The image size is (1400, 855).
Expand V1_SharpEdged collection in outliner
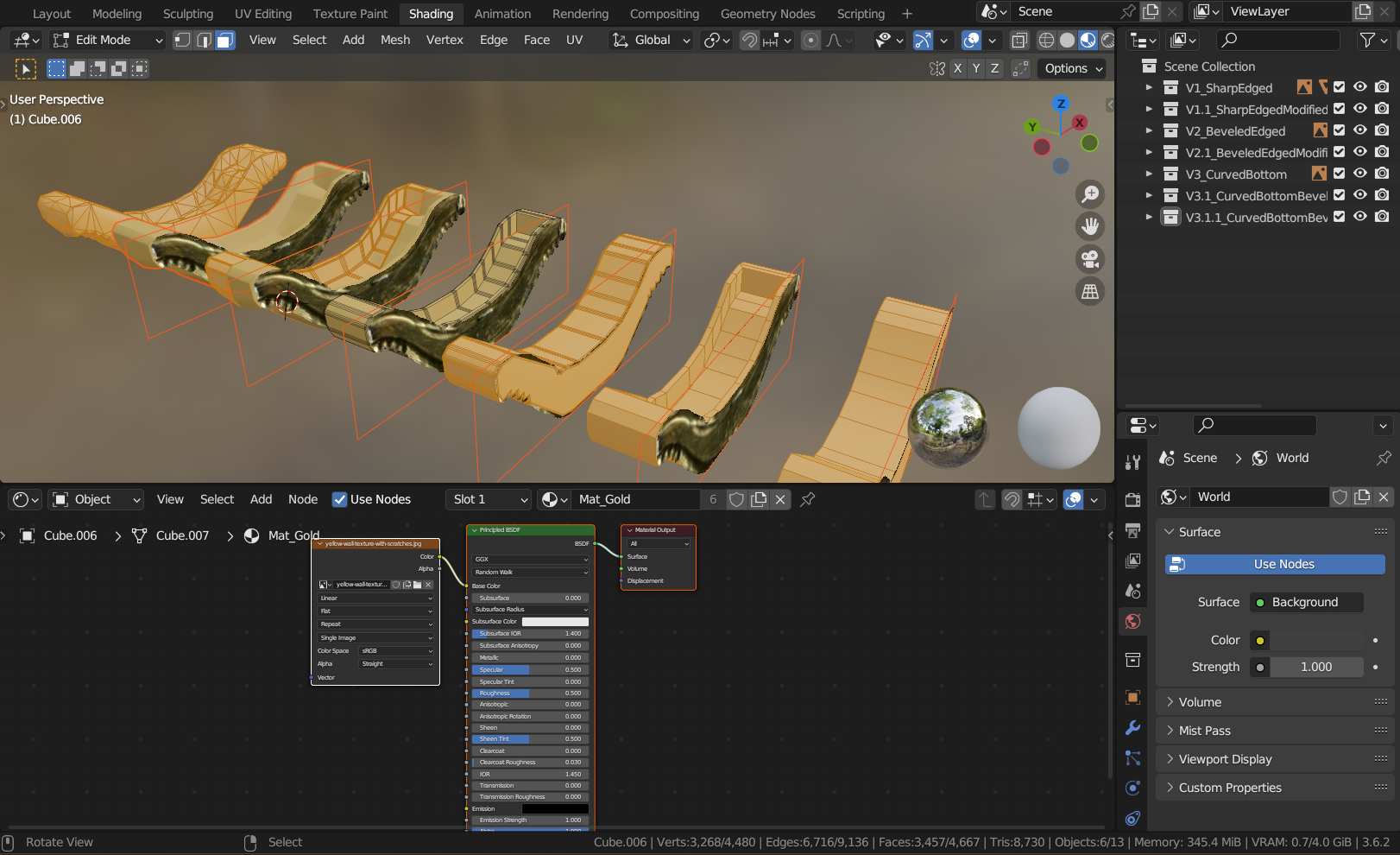coord(1149,87)
